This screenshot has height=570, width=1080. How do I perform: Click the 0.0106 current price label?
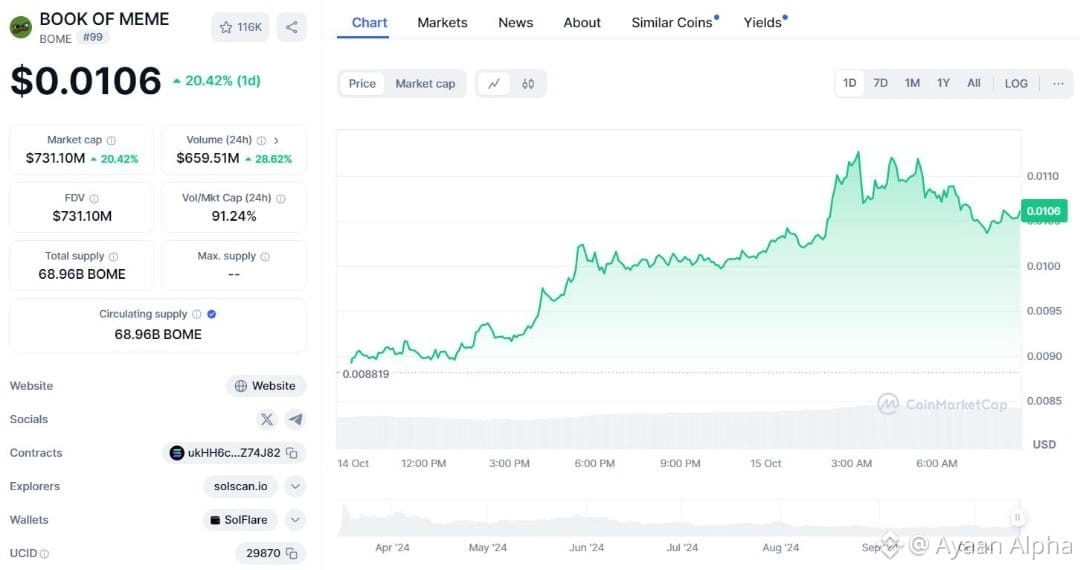click(1043, 211)
